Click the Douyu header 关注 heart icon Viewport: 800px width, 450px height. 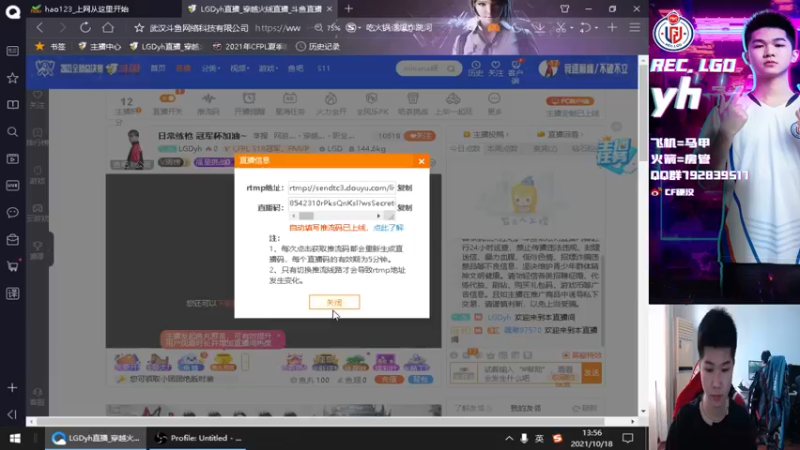tap(495, 68)
